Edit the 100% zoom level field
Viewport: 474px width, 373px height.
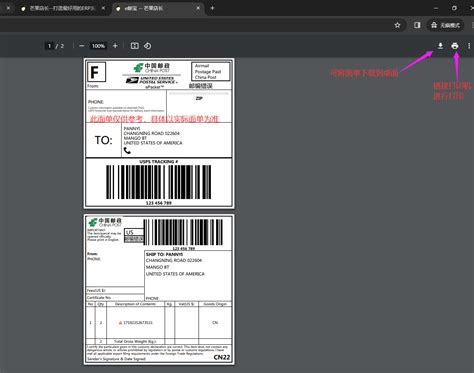tap(98, 46)
